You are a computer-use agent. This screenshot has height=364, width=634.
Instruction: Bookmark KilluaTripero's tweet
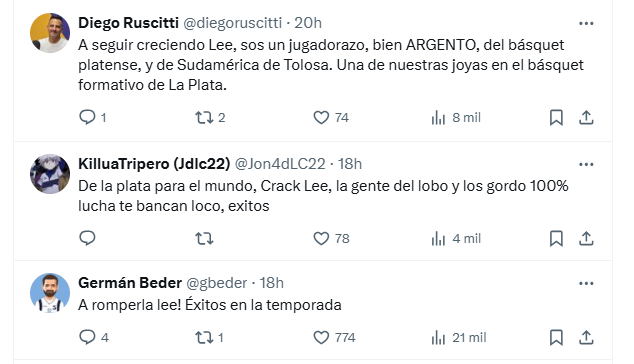coord(556,238)
